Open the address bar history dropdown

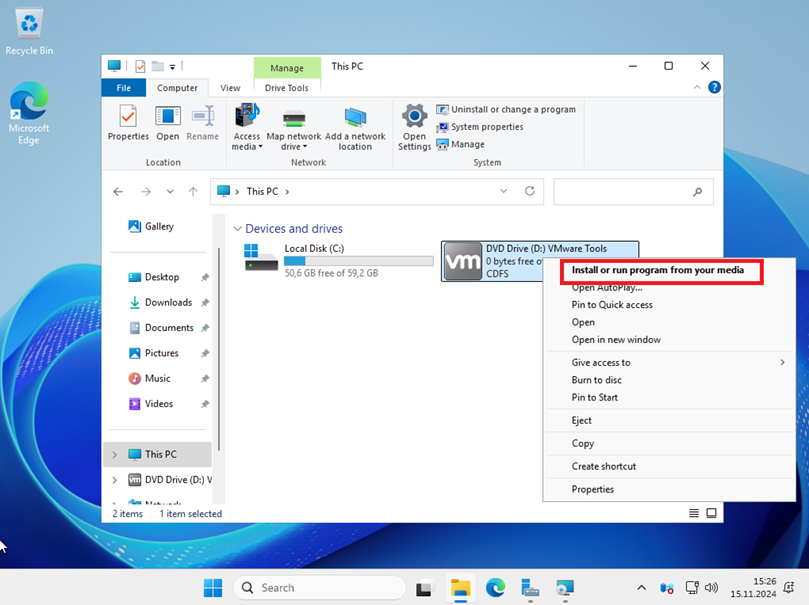coord(504,191)
